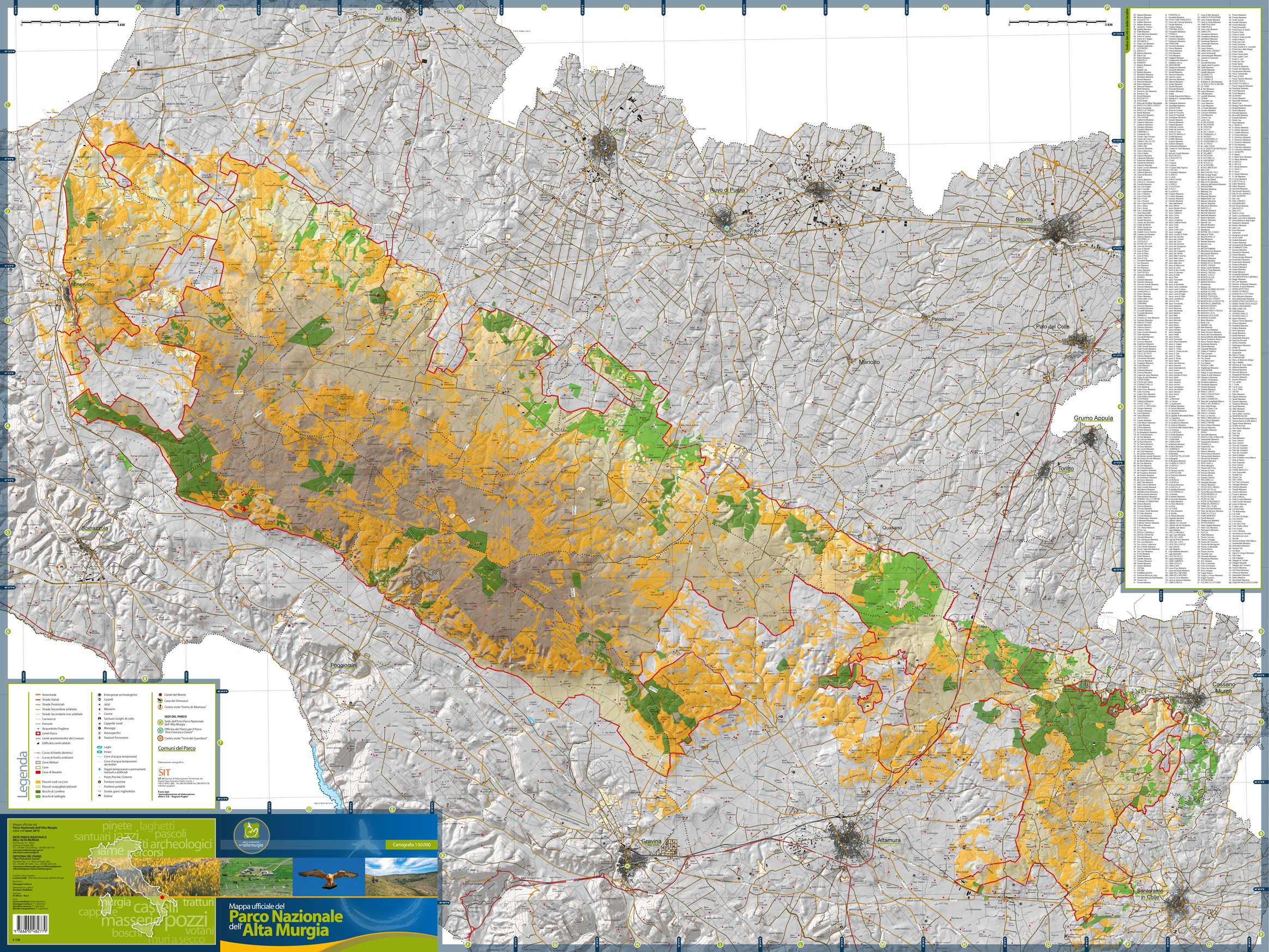Image resolution: width=1269 pixels, height=952 pixels.
Task: Click the Palo del Colle town label
Action: coord(1053,326)
